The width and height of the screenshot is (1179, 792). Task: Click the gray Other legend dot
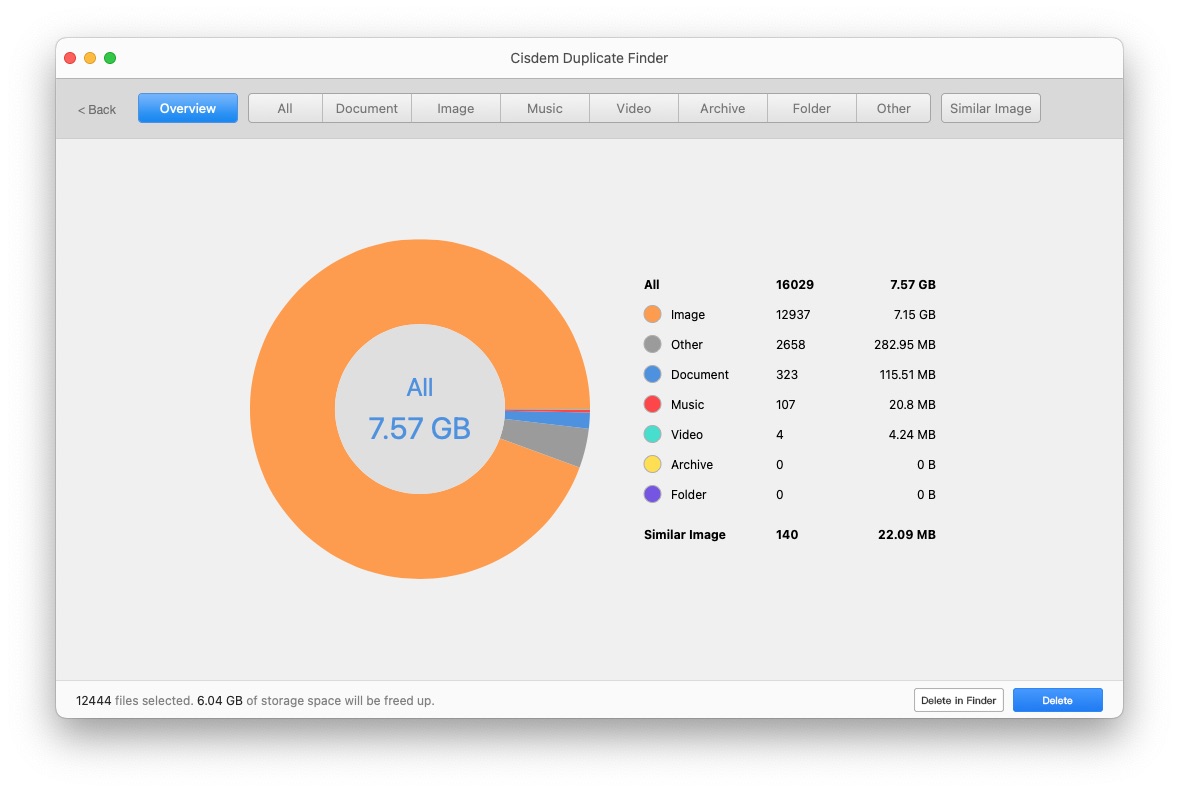(652, 344)
